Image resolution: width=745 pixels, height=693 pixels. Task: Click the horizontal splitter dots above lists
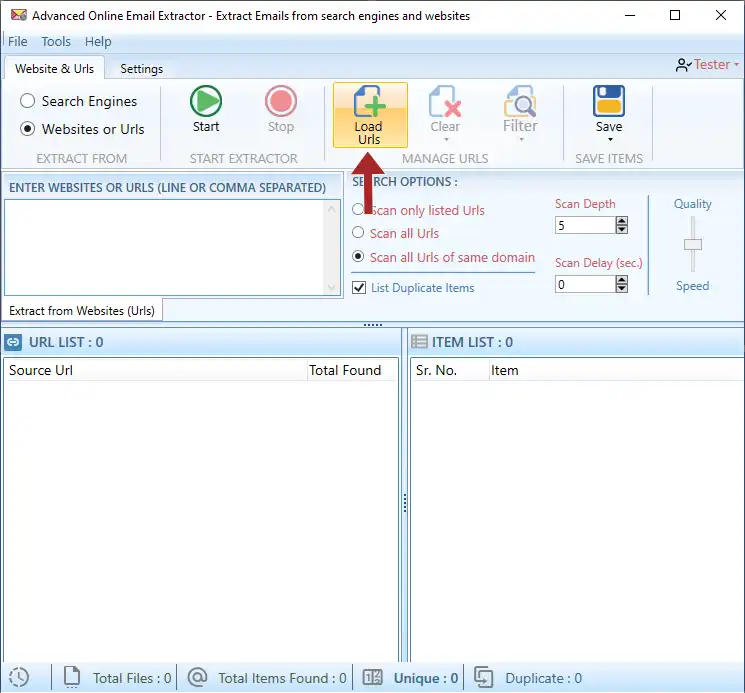tap(373, 325)
